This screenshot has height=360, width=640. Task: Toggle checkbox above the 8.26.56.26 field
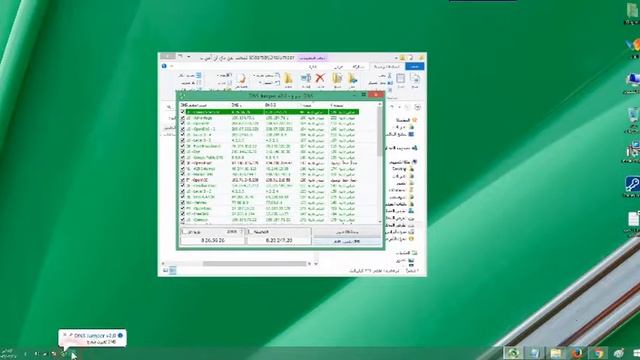click(x=184, y=231)
